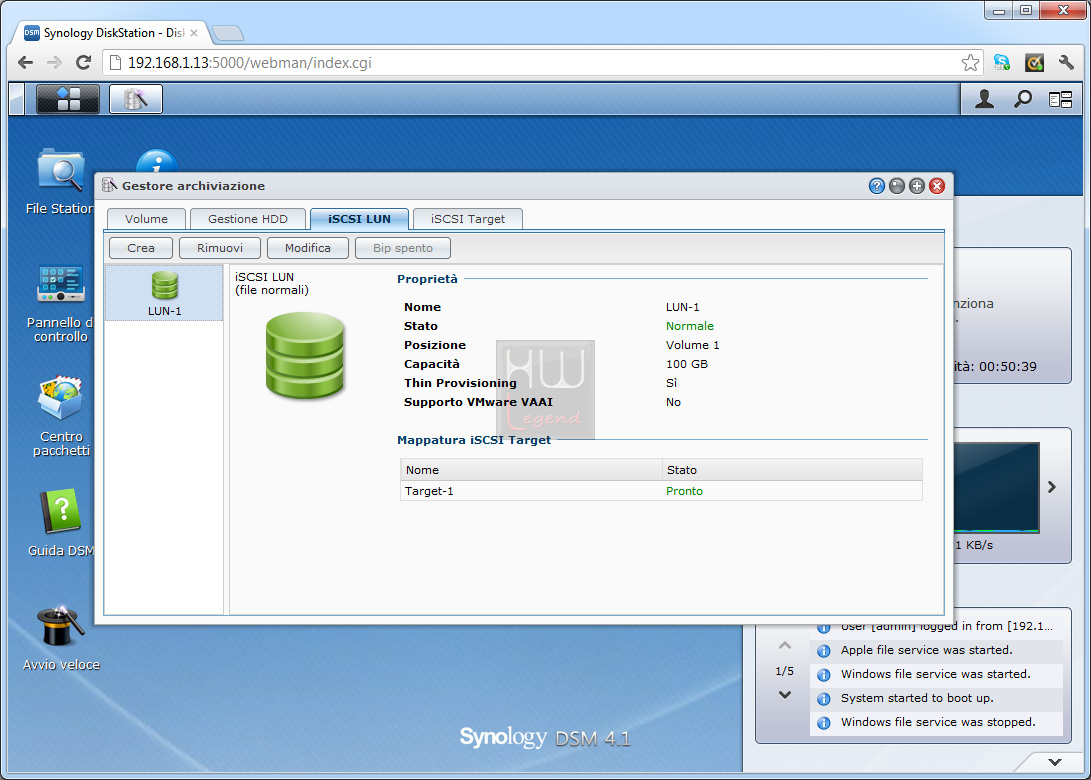Click the 1/5 page indicator in logs widget
Viewport: 1091px width, 780px height.
point(784,671)
